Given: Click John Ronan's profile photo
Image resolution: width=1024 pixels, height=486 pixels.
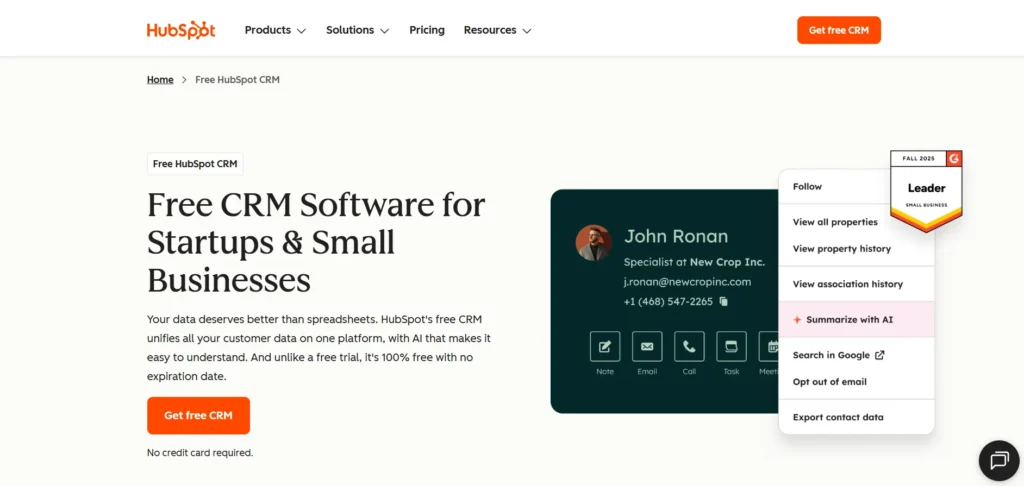Looking at the screenshot, I should click(x=594, y=243).
